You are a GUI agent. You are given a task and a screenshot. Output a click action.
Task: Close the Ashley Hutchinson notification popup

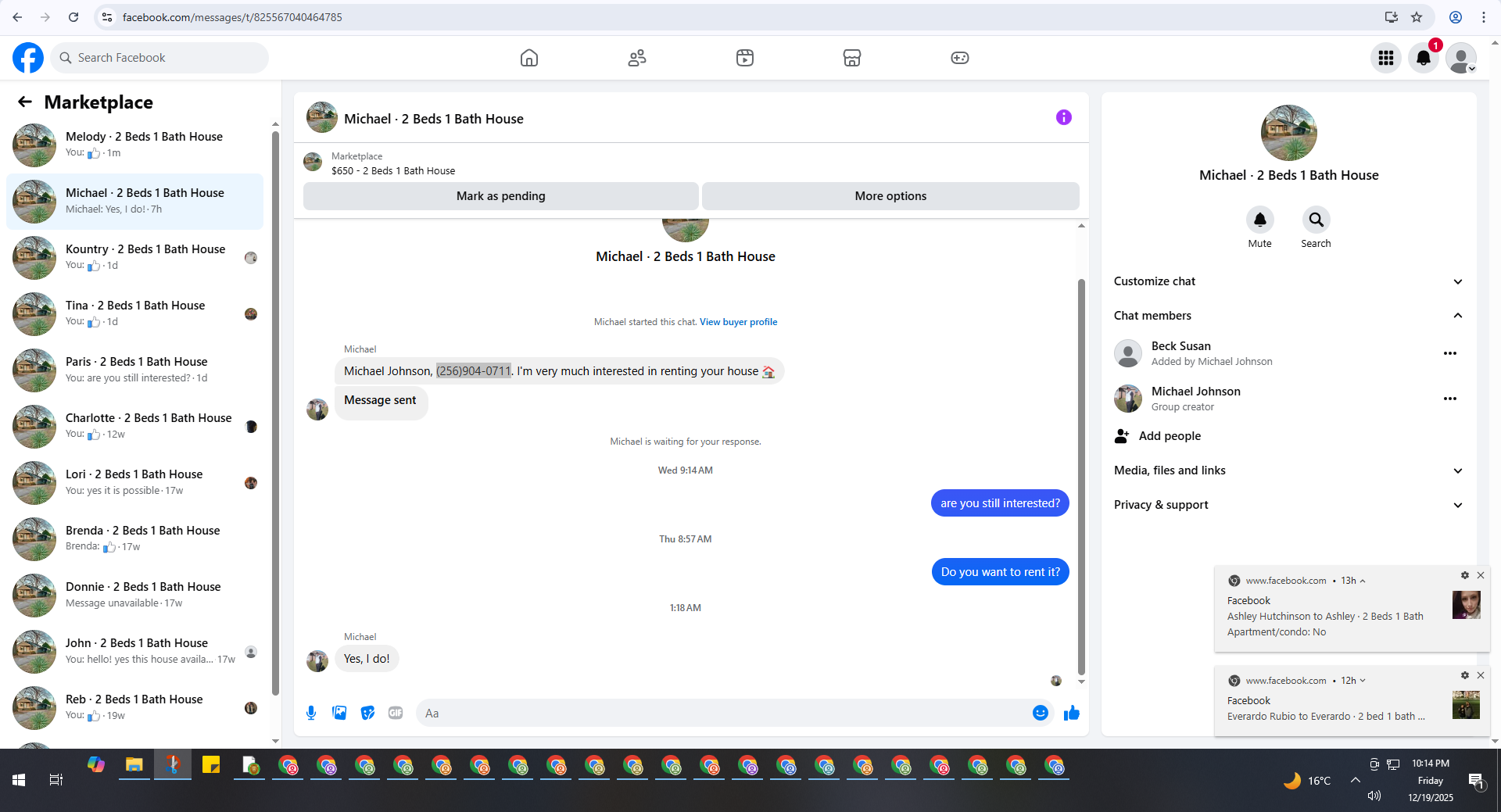[1480, 575]
